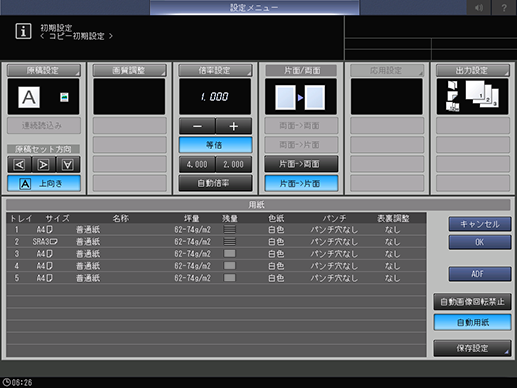Toggle 上向き orientation button

coord(44,184)
